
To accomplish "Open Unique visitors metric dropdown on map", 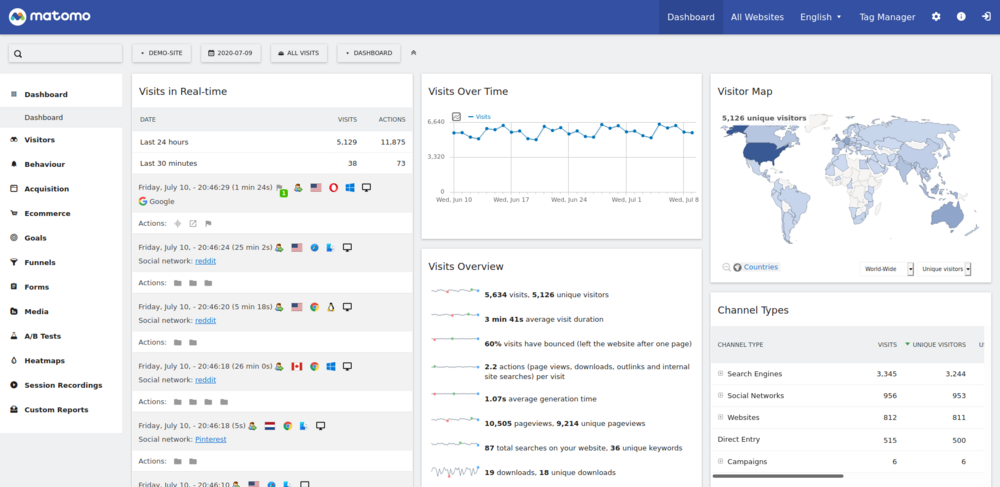I will point(946,269).
